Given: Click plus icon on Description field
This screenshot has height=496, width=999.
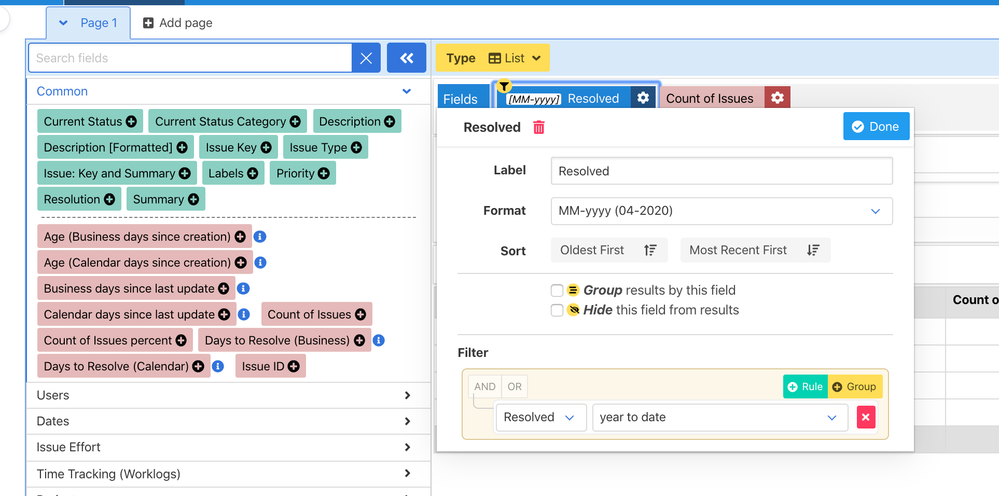Looking at the screenshot, I should pyautogui.click(x=390, y=122).
